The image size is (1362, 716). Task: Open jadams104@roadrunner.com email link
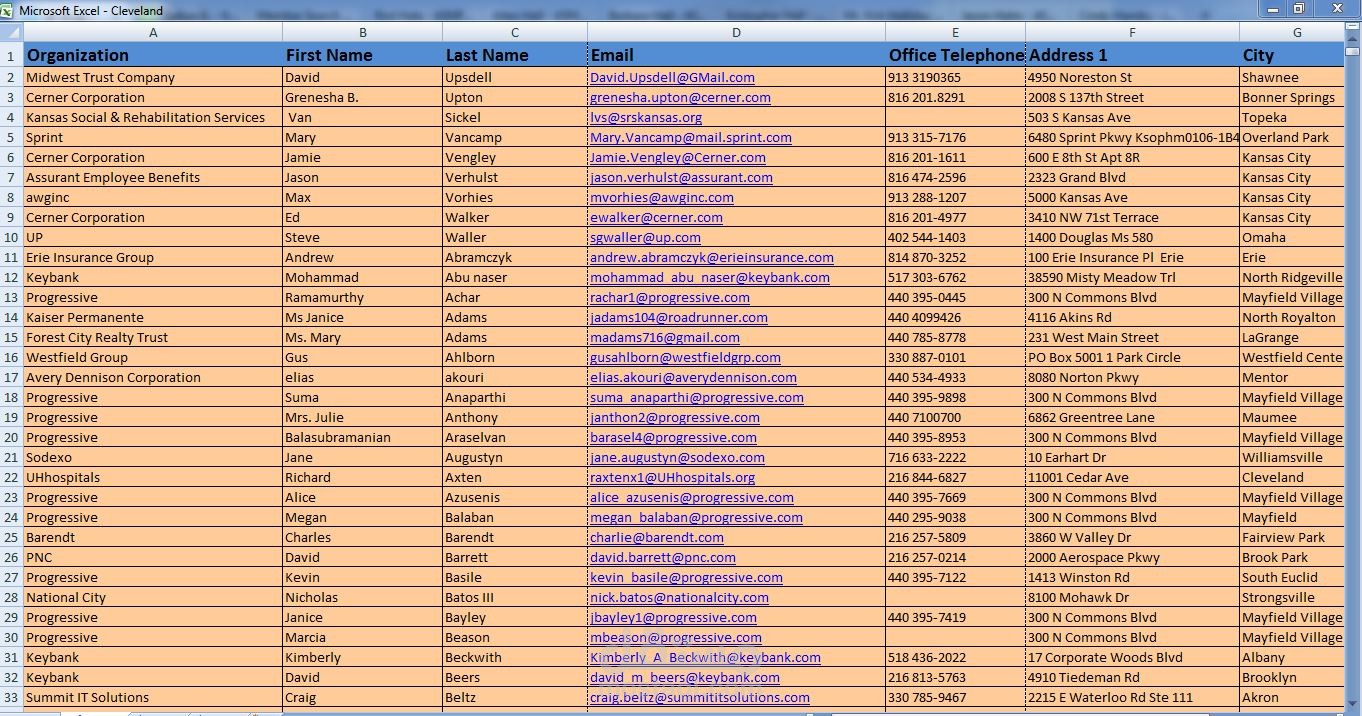(679, 317)
